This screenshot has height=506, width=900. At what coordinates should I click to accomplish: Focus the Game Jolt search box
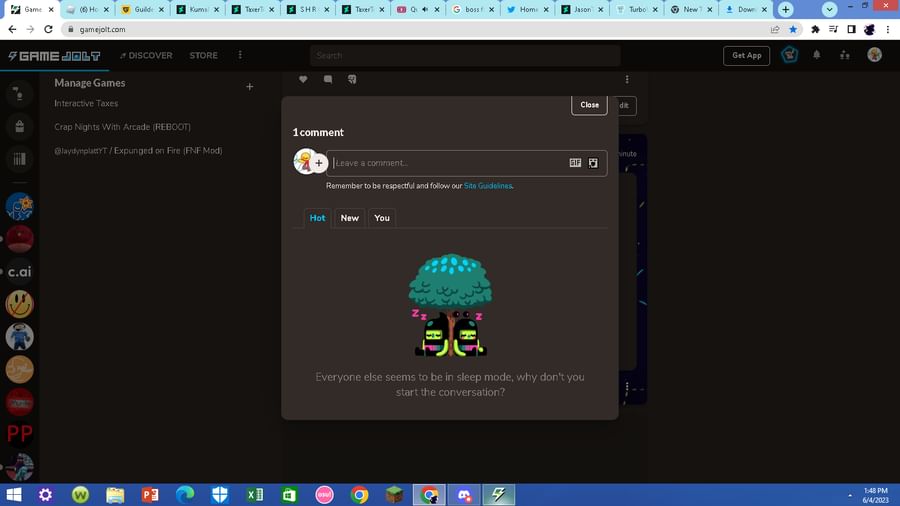465,56
